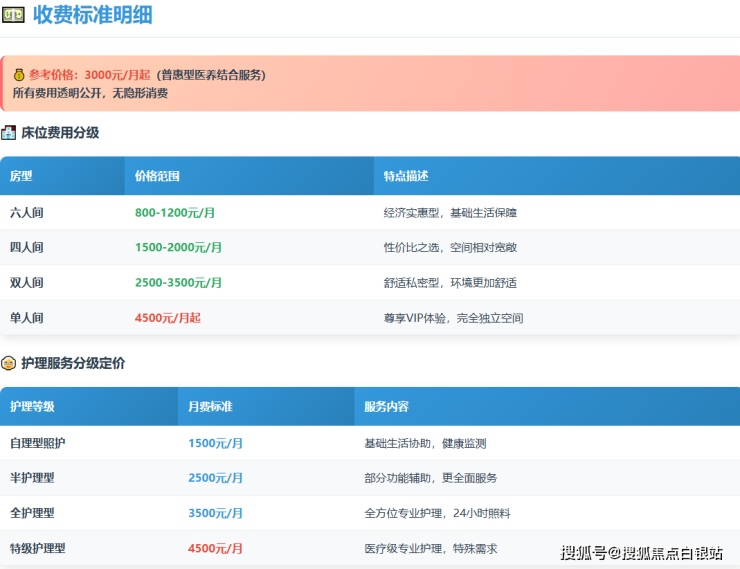This screenshot has width=740, height=569.
Task: Click the 3000元/月起 reference price text
Action: [x=117, y=75]
